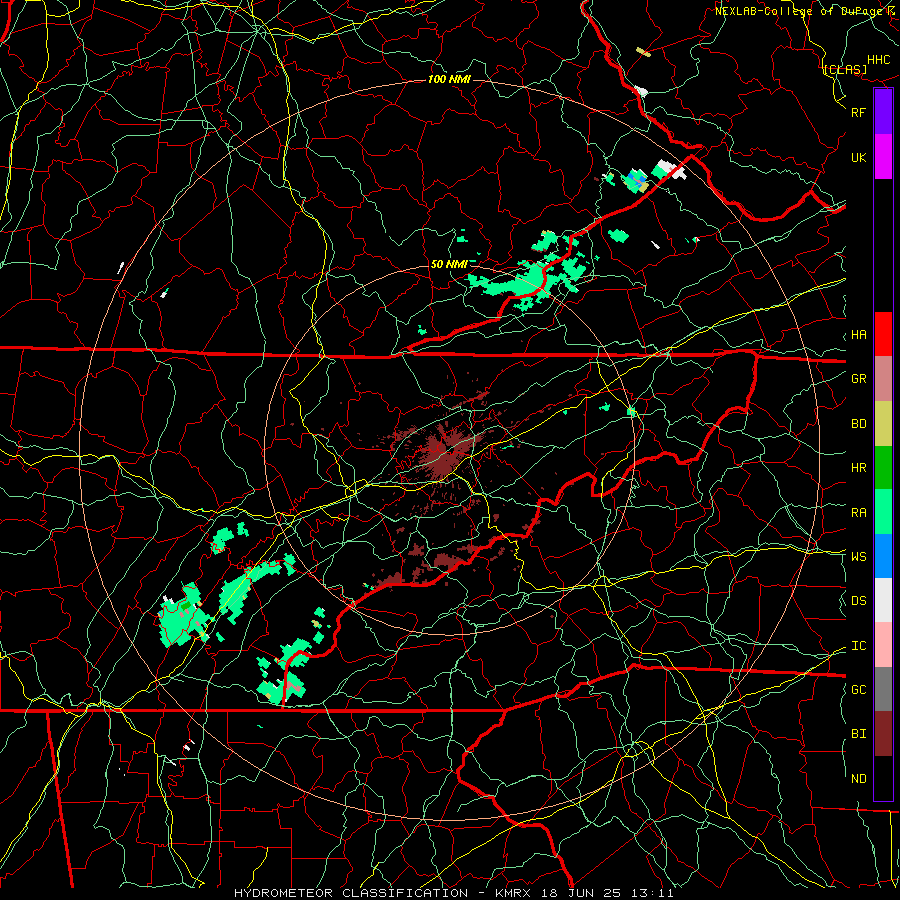Viewport: 900px width, 900px height.
Task: Select the IC light pink legend swatch
Action: pos(883,645)
